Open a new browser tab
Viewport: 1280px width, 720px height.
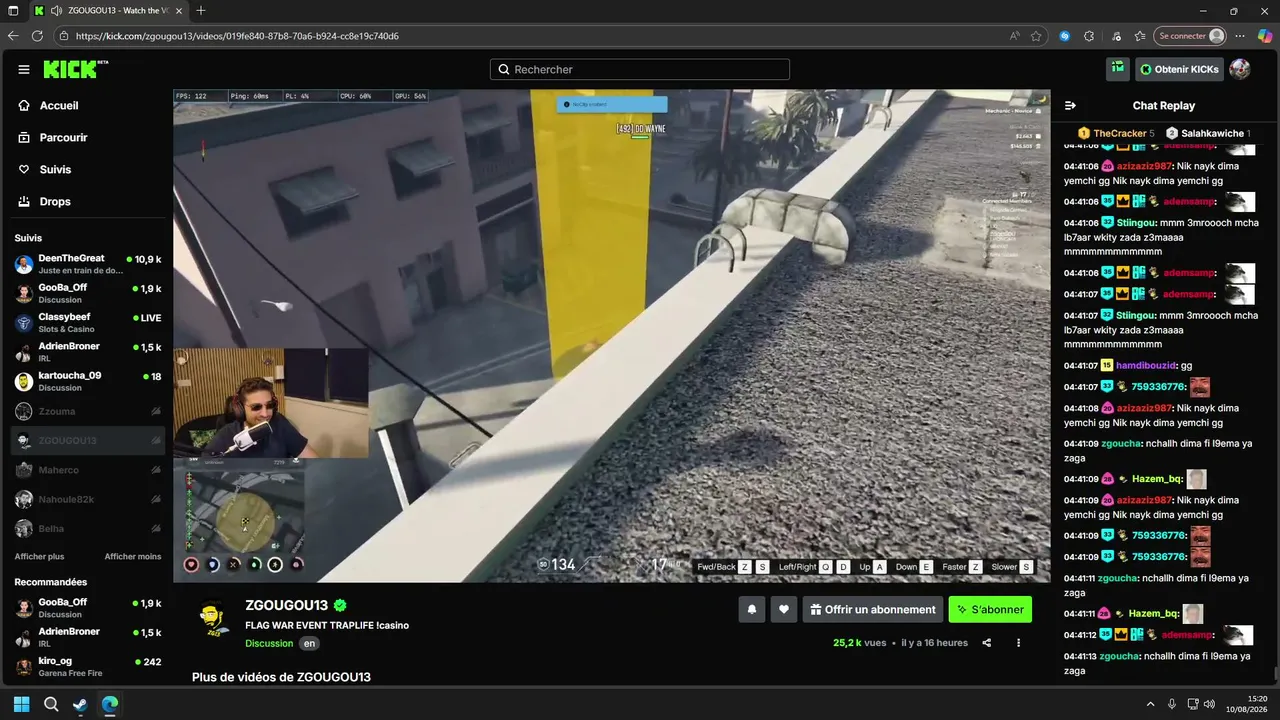201,11
